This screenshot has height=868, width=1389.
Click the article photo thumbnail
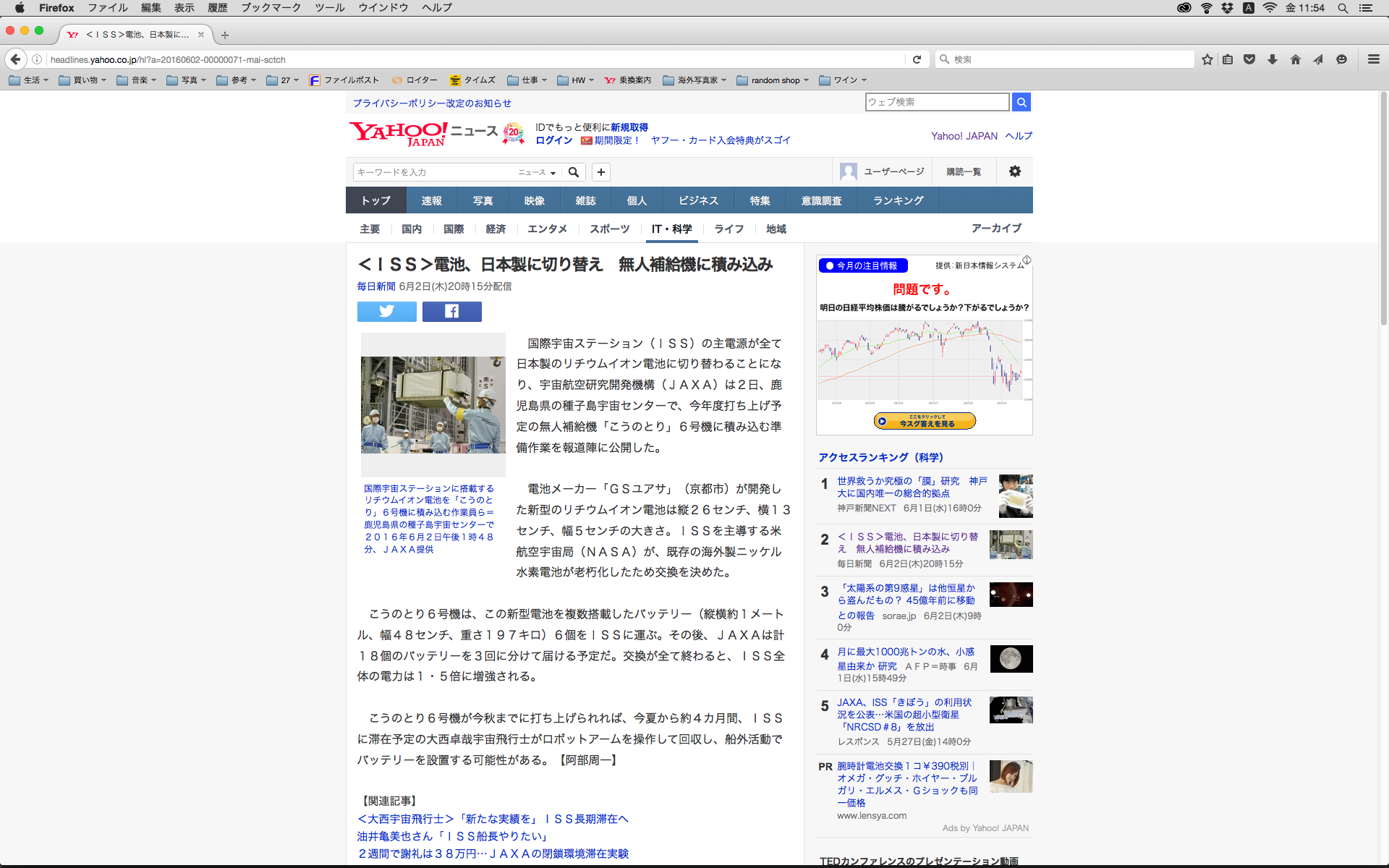(x=433, y=404)
